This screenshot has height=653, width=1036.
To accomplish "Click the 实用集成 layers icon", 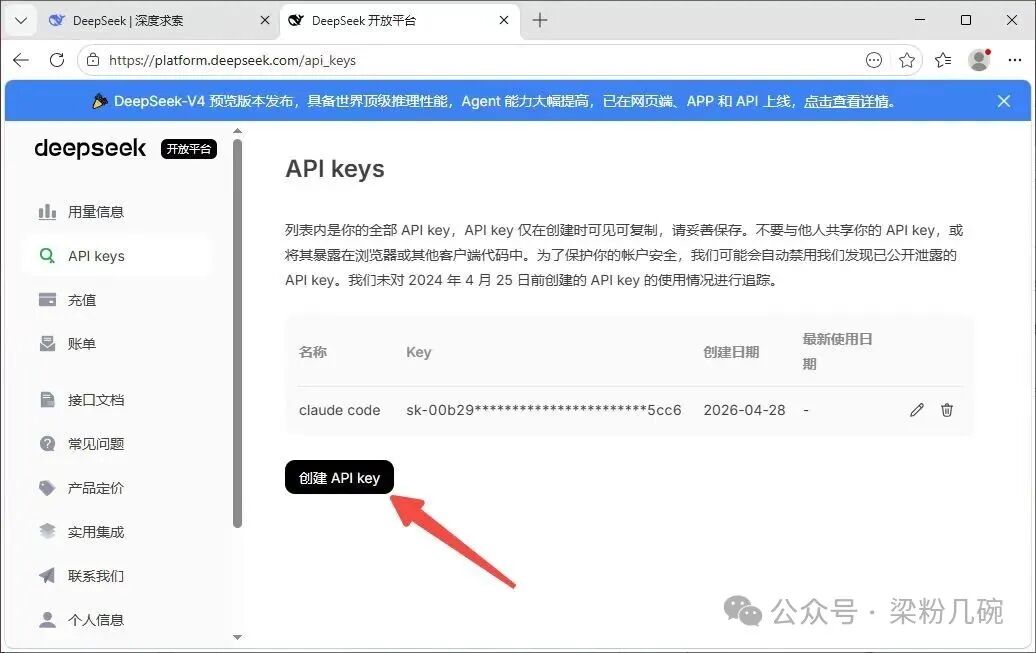I will (x=47, y=531).
